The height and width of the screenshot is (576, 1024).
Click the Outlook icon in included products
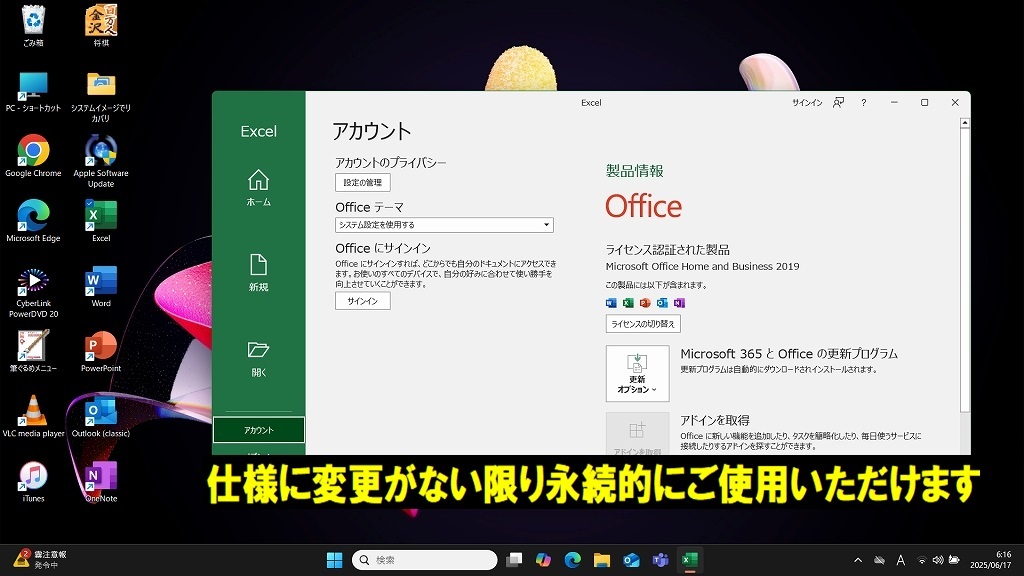(662, 303)
